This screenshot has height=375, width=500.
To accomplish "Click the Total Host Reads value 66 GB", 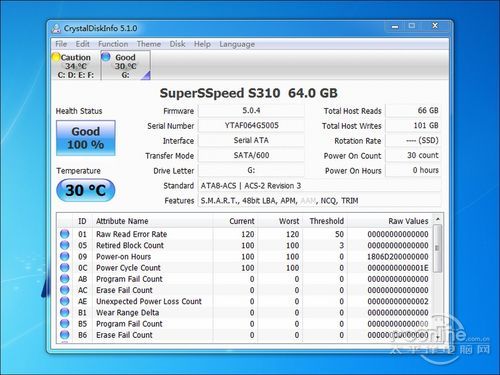I will pos(413,111).
